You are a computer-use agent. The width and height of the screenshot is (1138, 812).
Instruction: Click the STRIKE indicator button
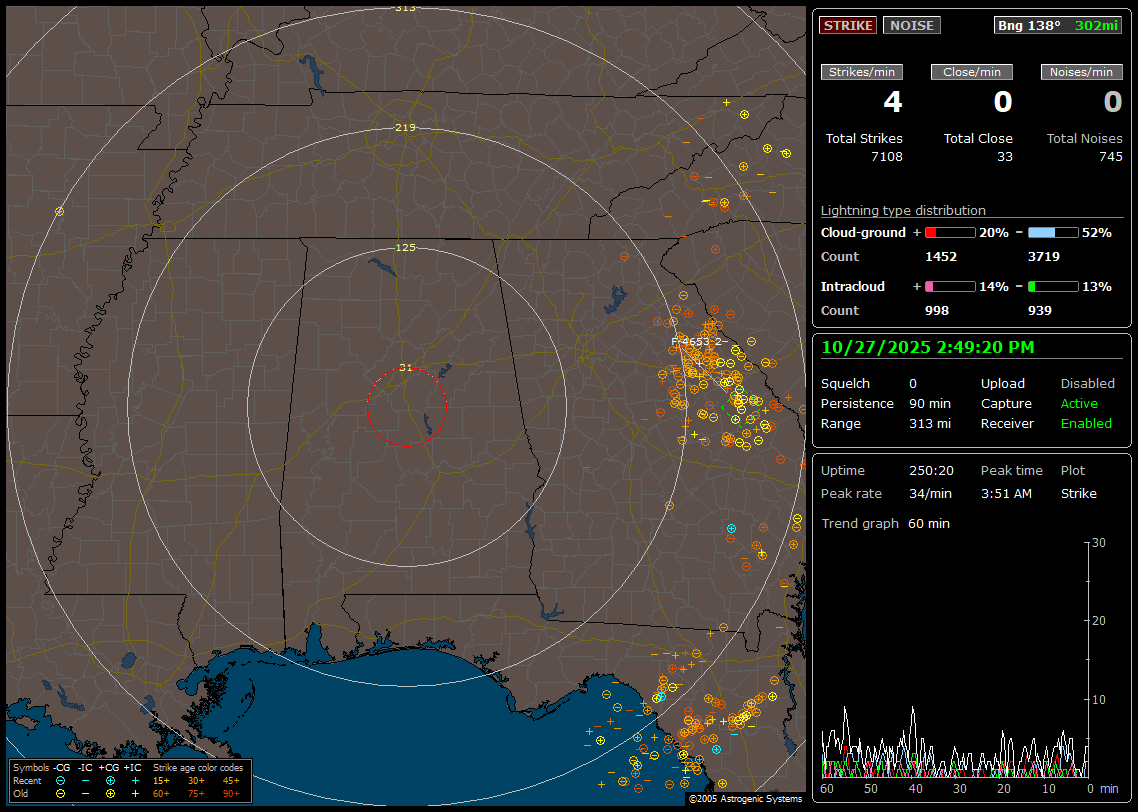[x=848, y=25]
